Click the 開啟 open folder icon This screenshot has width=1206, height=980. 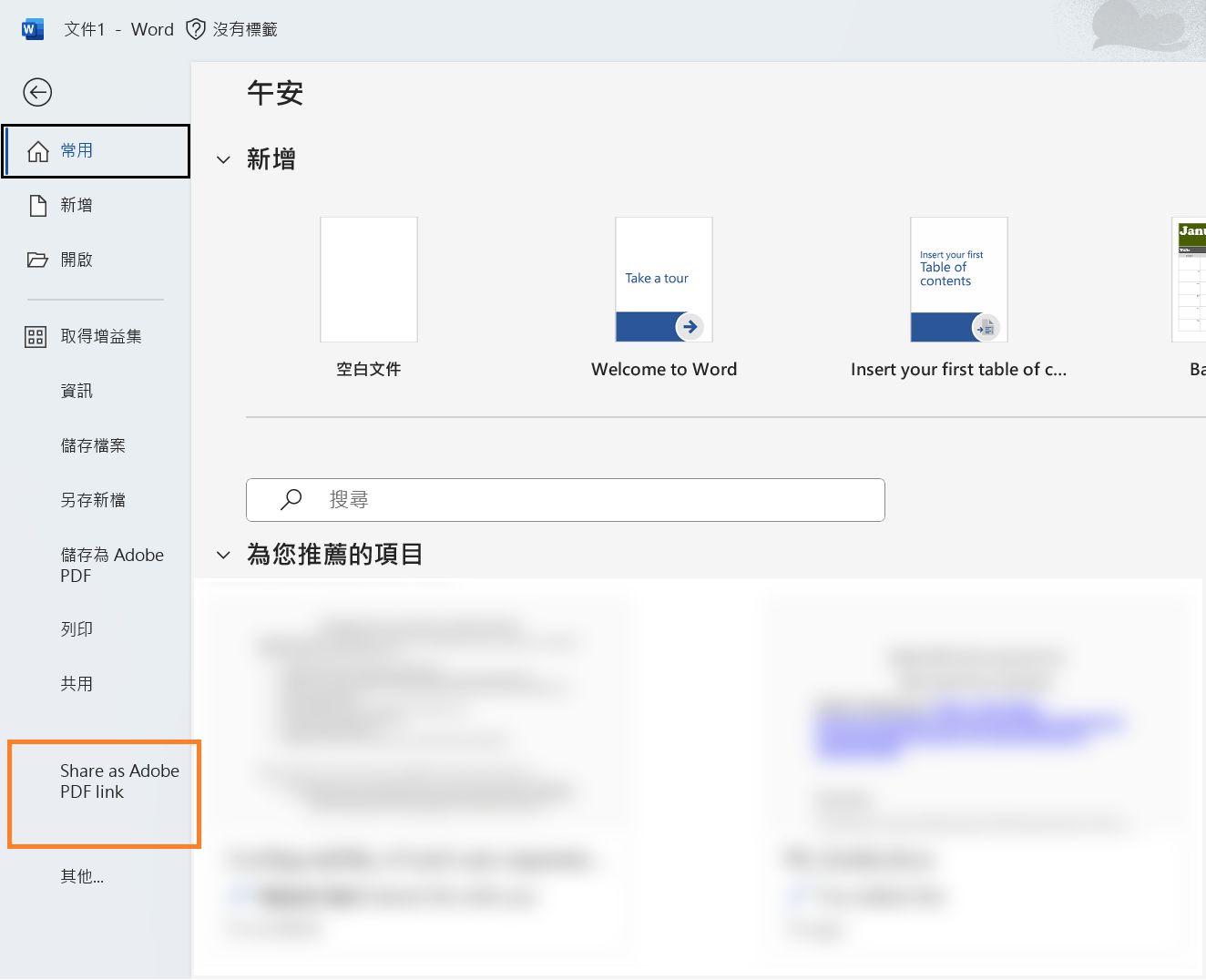point(37,260)
